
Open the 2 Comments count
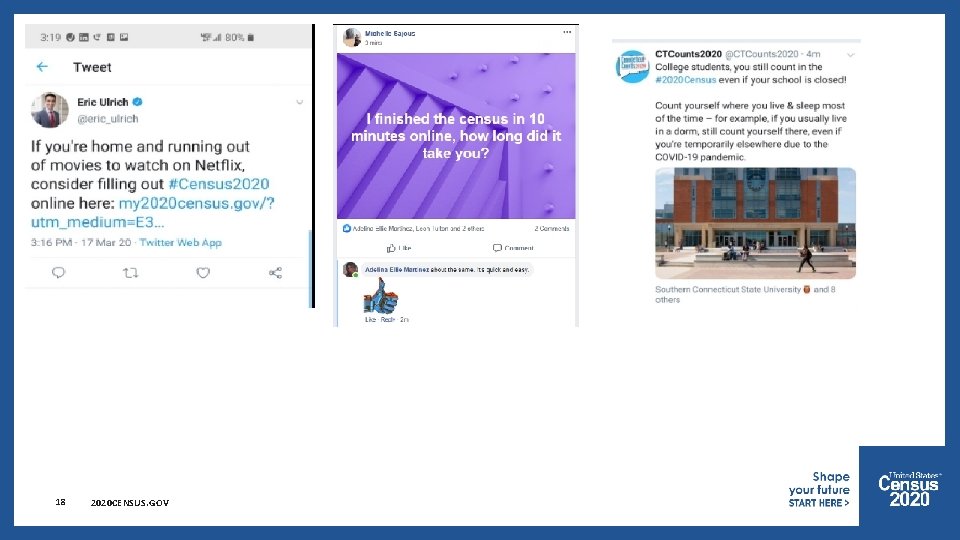552,228
